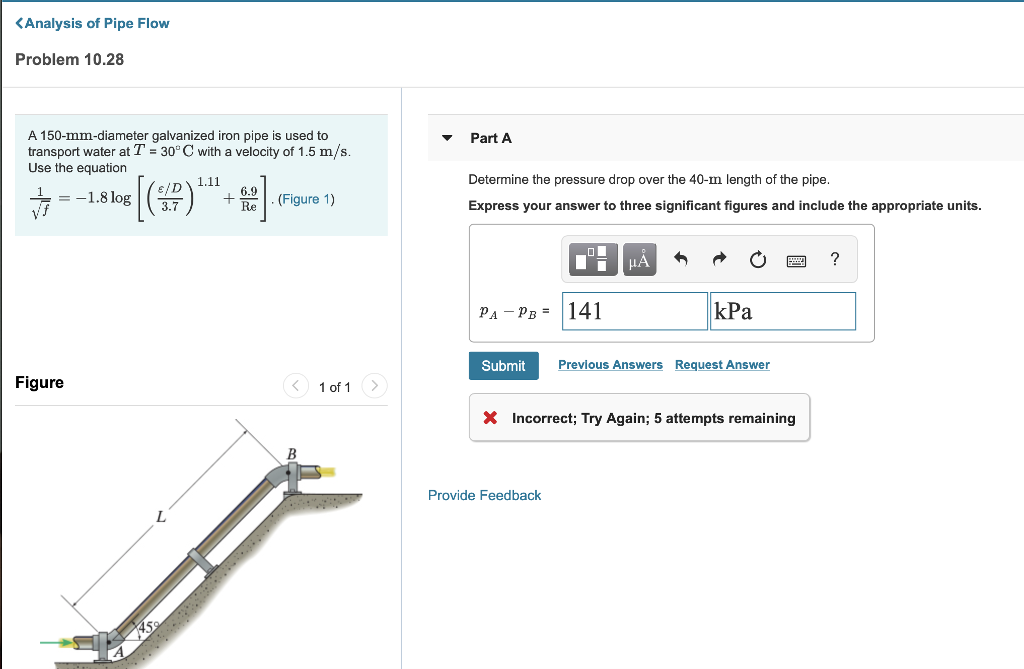Click the previous figure chevron arrow
Viewport: 1024px width, 669px height.
tap(295, 385)
